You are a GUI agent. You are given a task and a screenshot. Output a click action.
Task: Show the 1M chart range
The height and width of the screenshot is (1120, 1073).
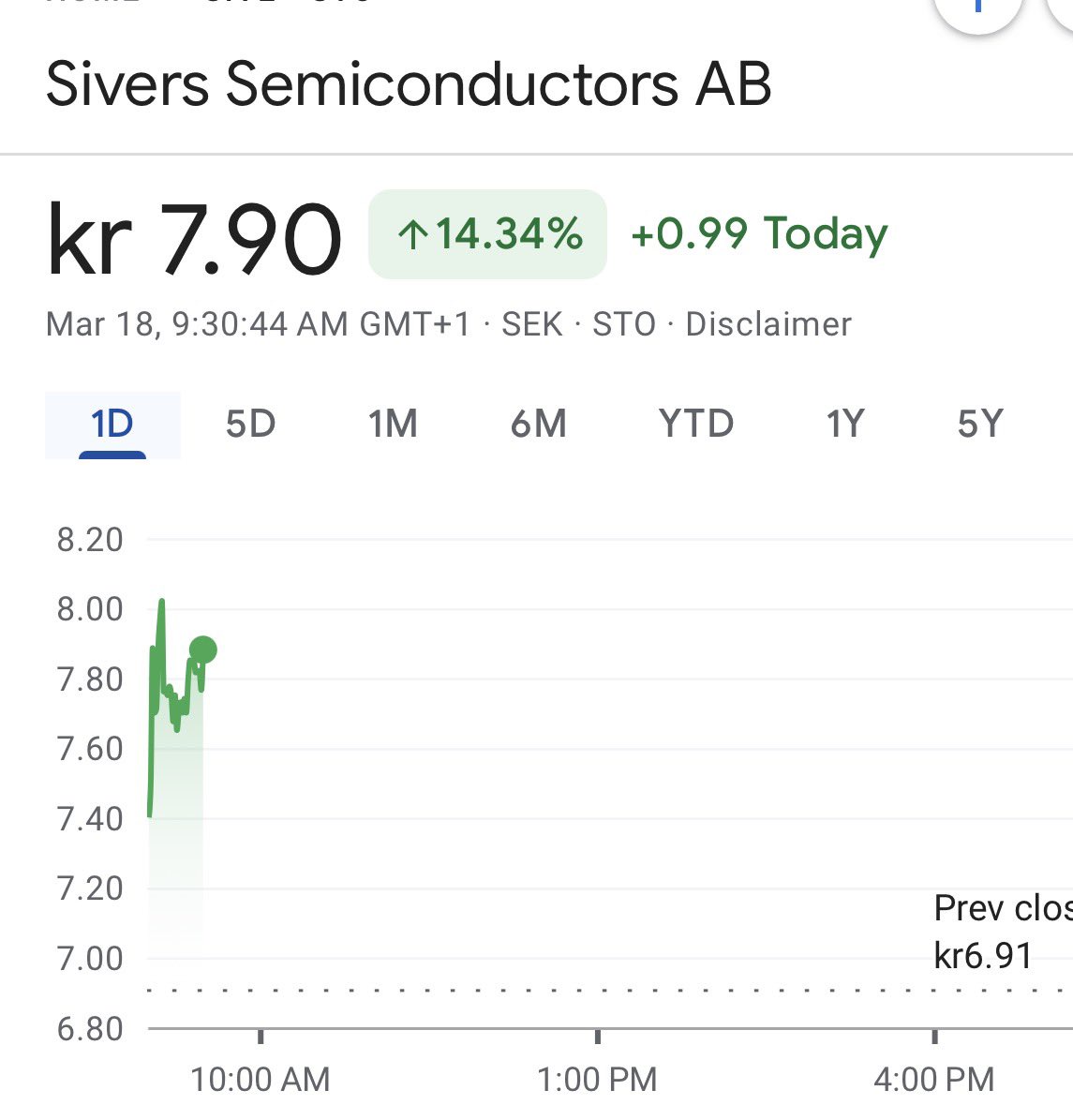click(393, 425)
